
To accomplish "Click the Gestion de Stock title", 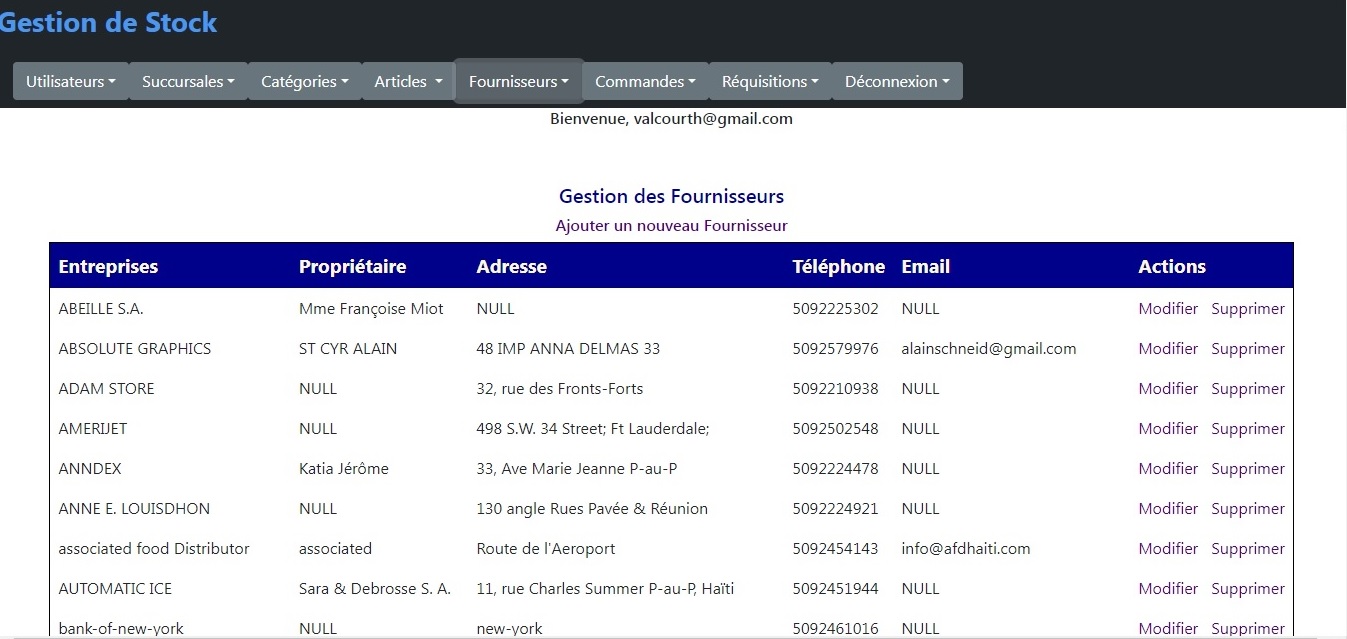I will pos(108,23).
